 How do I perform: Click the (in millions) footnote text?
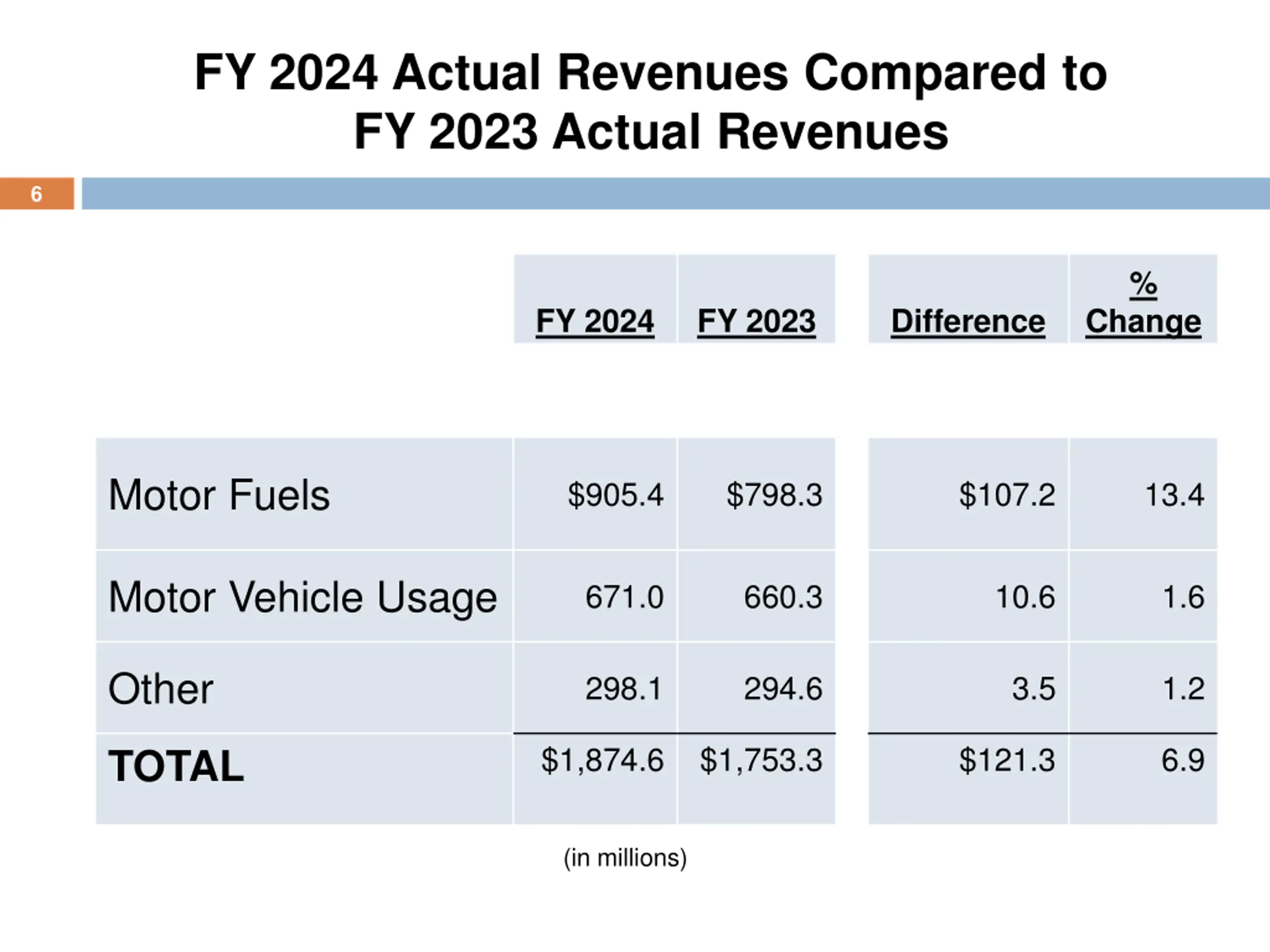(625, 858)
